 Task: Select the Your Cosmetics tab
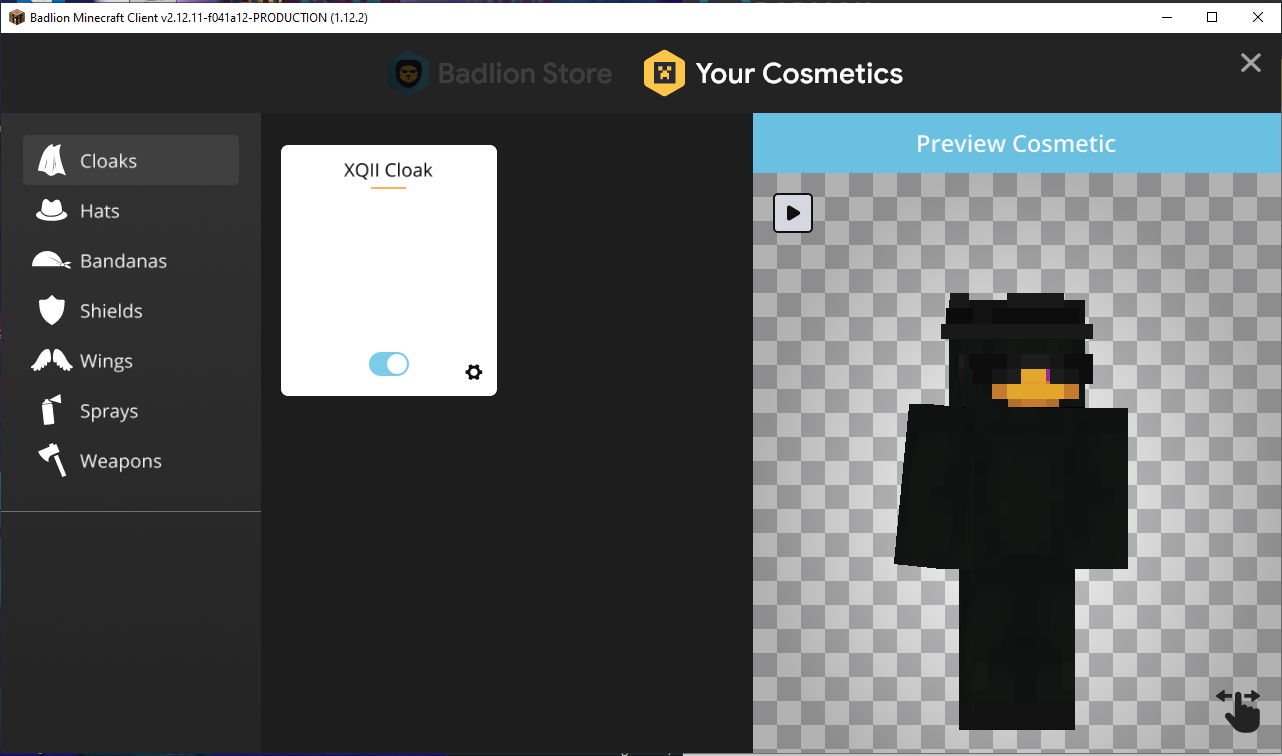point(773,73)
